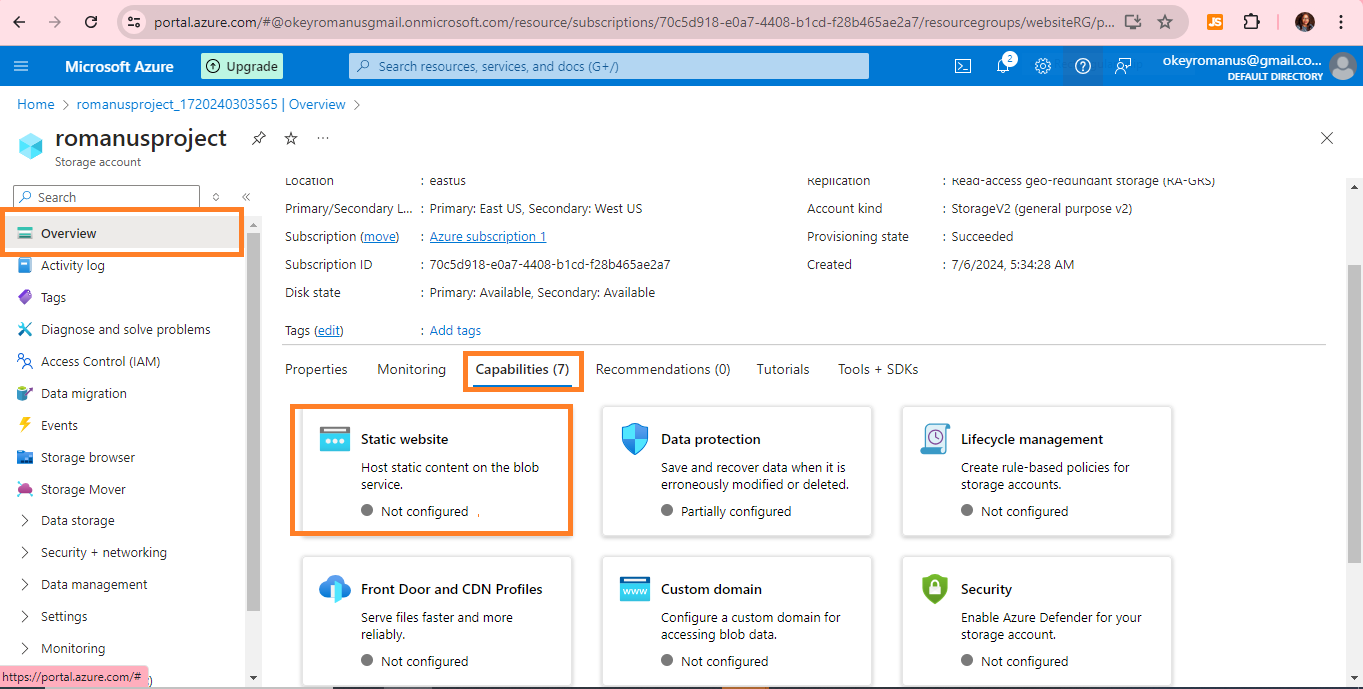Open the Azure subscription 1 link
Viewport: 1363px width, 689px height.
(x=488, y=237)
